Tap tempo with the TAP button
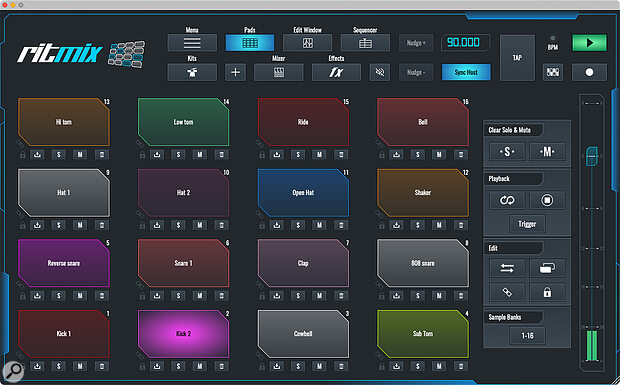 (x=517, y=58)
